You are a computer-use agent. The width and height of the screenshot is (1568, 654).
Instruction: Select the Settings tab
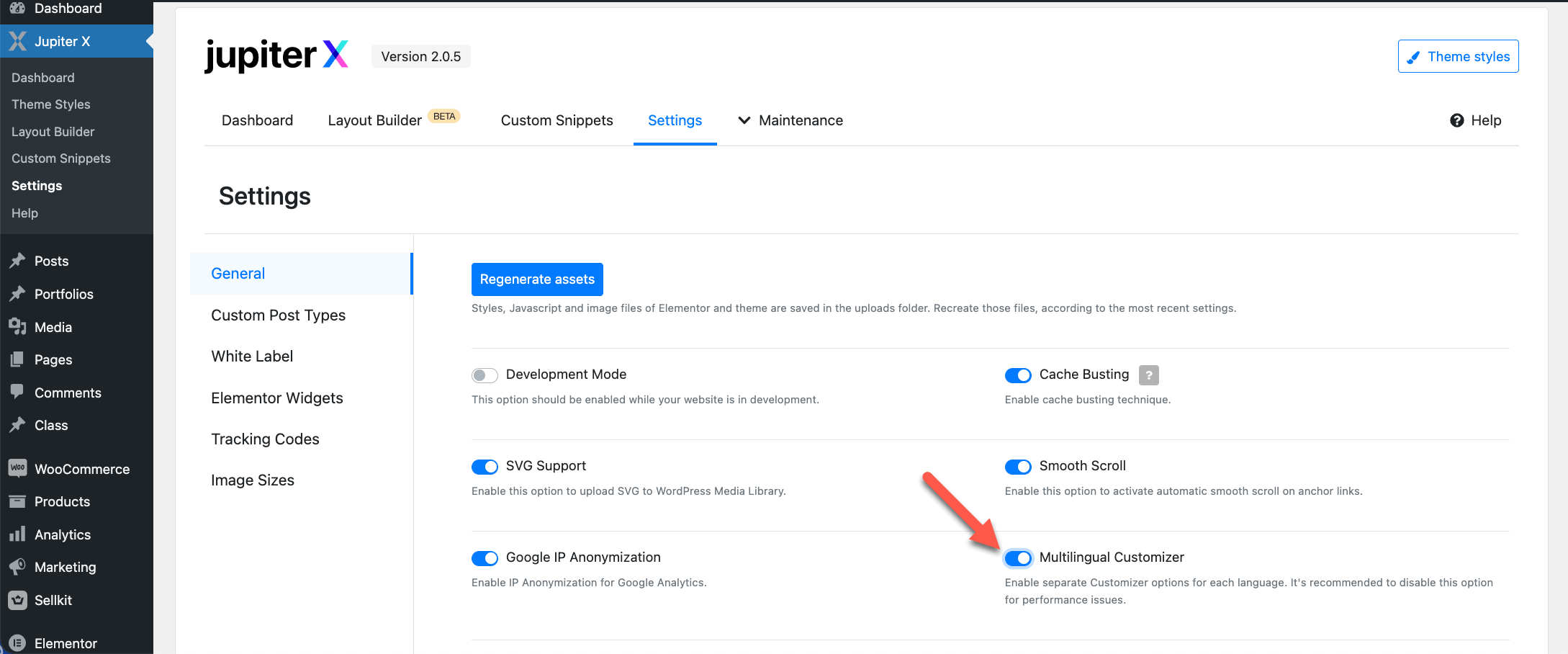click(675, 120)
